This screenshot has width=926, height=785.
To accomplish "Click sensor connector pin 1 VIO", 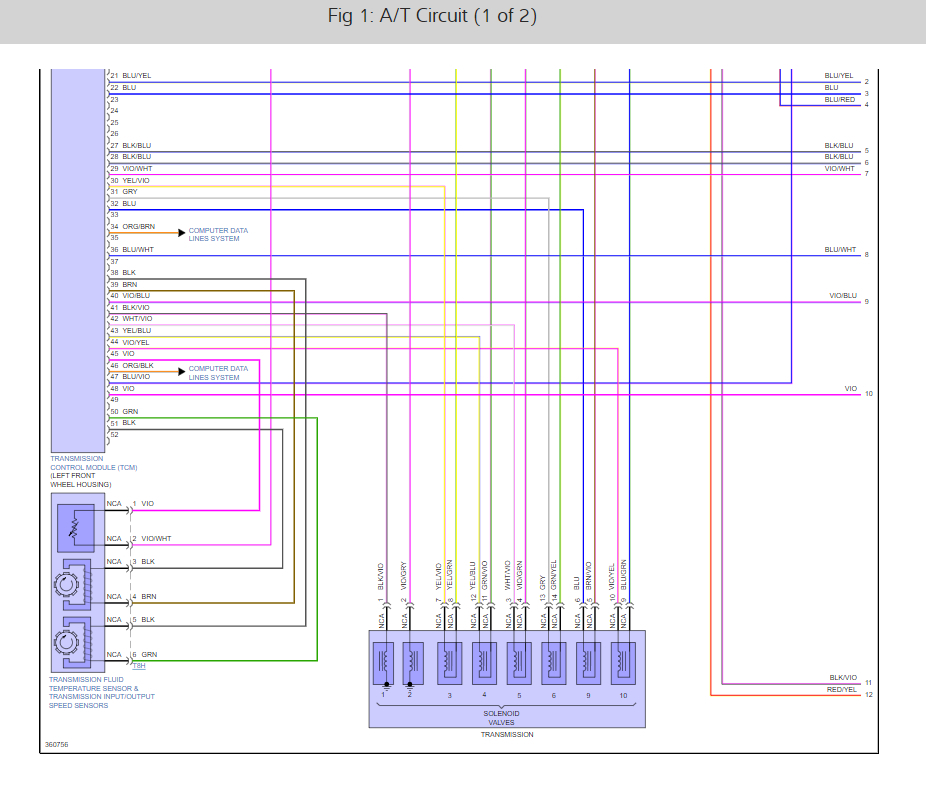I will pyautogui.click(x=144, y=504).
